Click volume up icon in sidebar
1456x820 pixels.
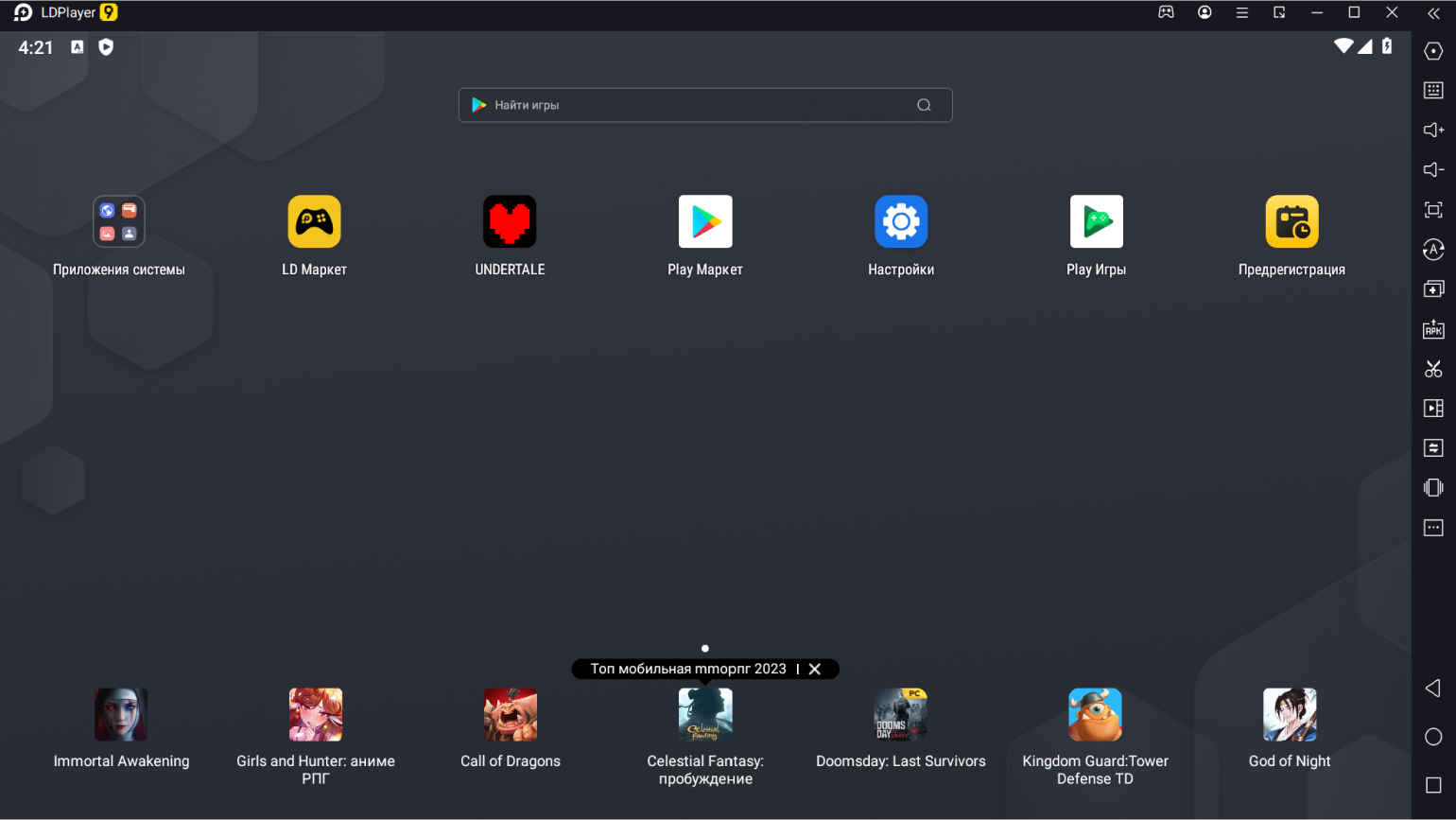click(x=1433, y=131)
